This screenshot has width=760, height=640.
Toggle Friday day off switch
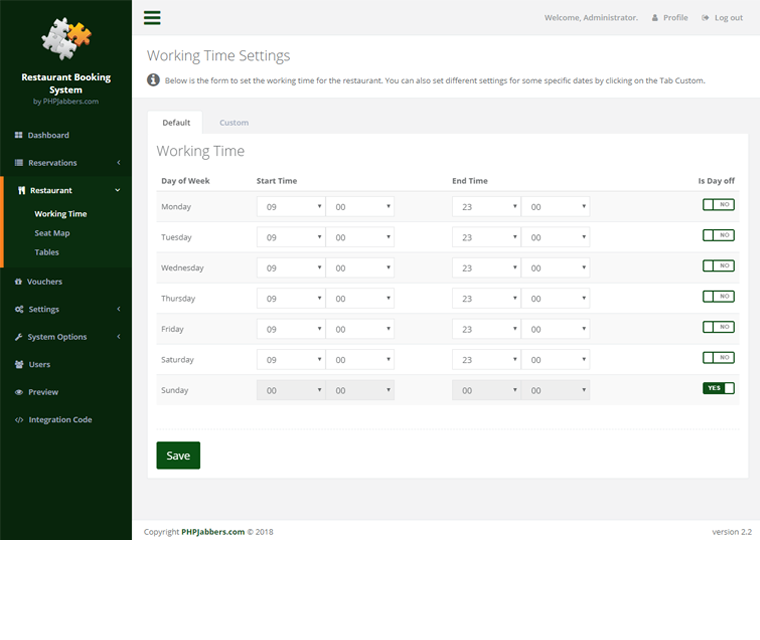pyautogui.click(x=718, y=327)
